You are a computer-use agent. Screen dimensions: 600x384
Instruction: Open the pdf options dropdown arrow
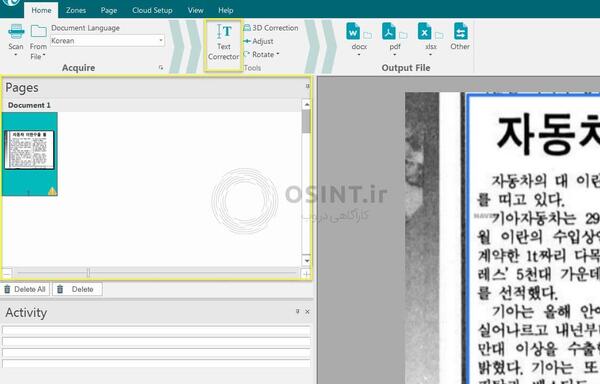pyautogui.click(x=395, y=55)
